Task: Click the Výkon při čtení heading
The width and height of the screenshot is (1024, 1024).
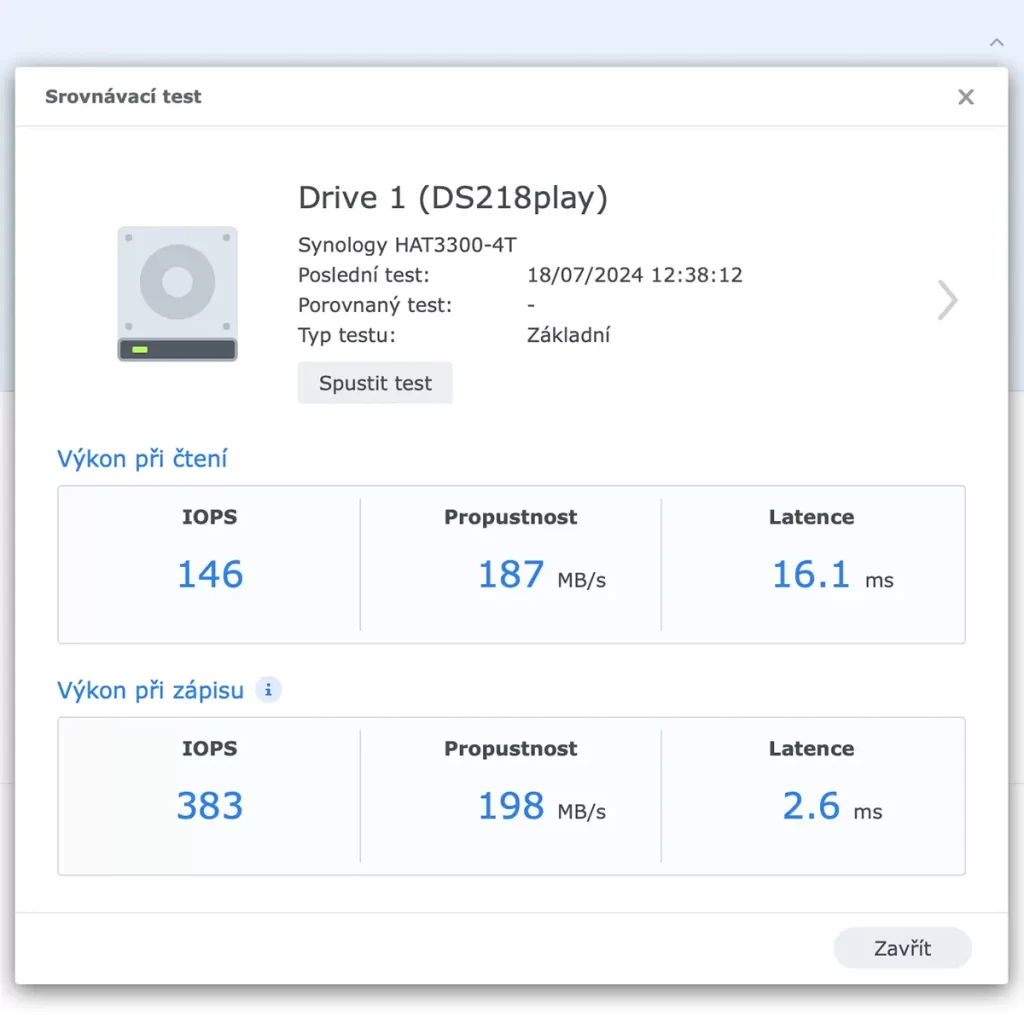Action: coord(142,458)
